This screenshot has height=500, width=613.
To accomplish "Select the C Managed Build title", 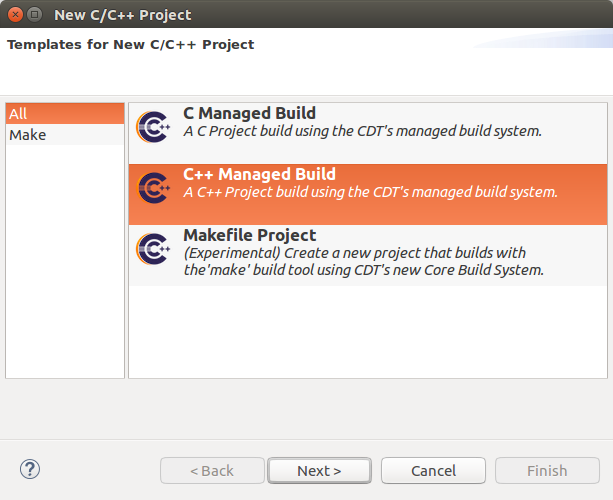I will tap(249, 114).
